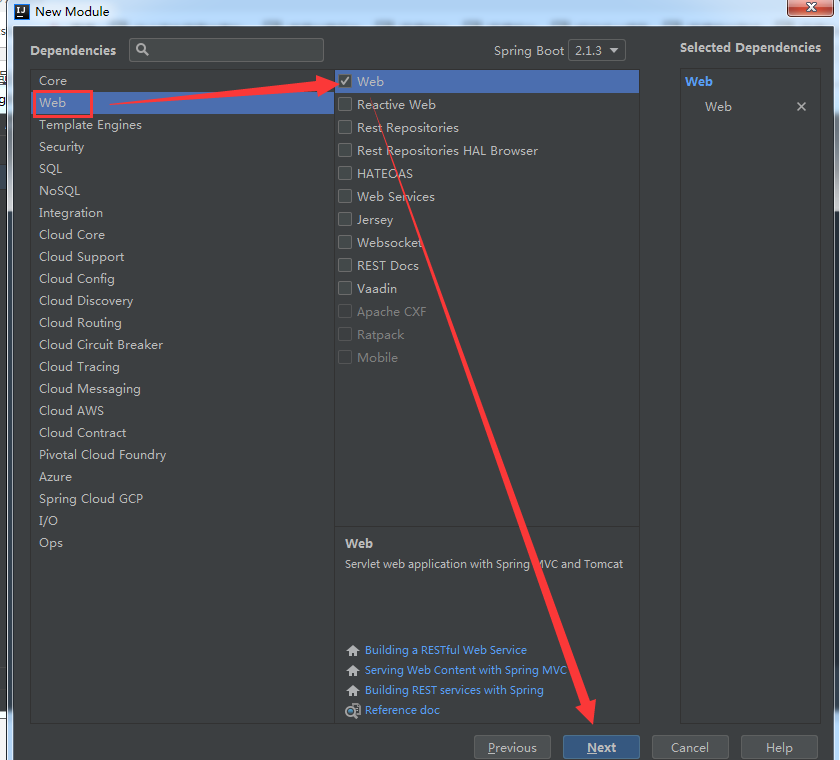Go back with the Previous button

[512, 747]
